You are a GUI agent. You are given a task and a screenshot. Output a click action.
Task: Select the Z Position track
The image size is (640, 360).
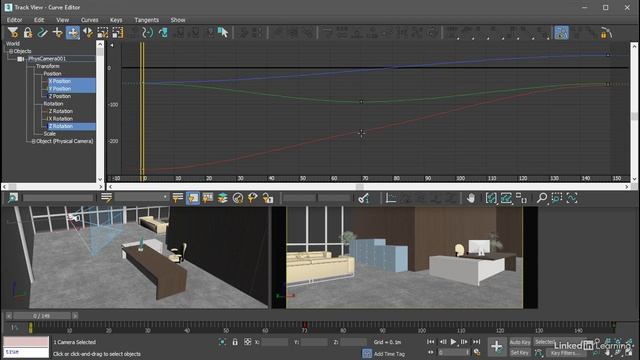click(60, 96)
